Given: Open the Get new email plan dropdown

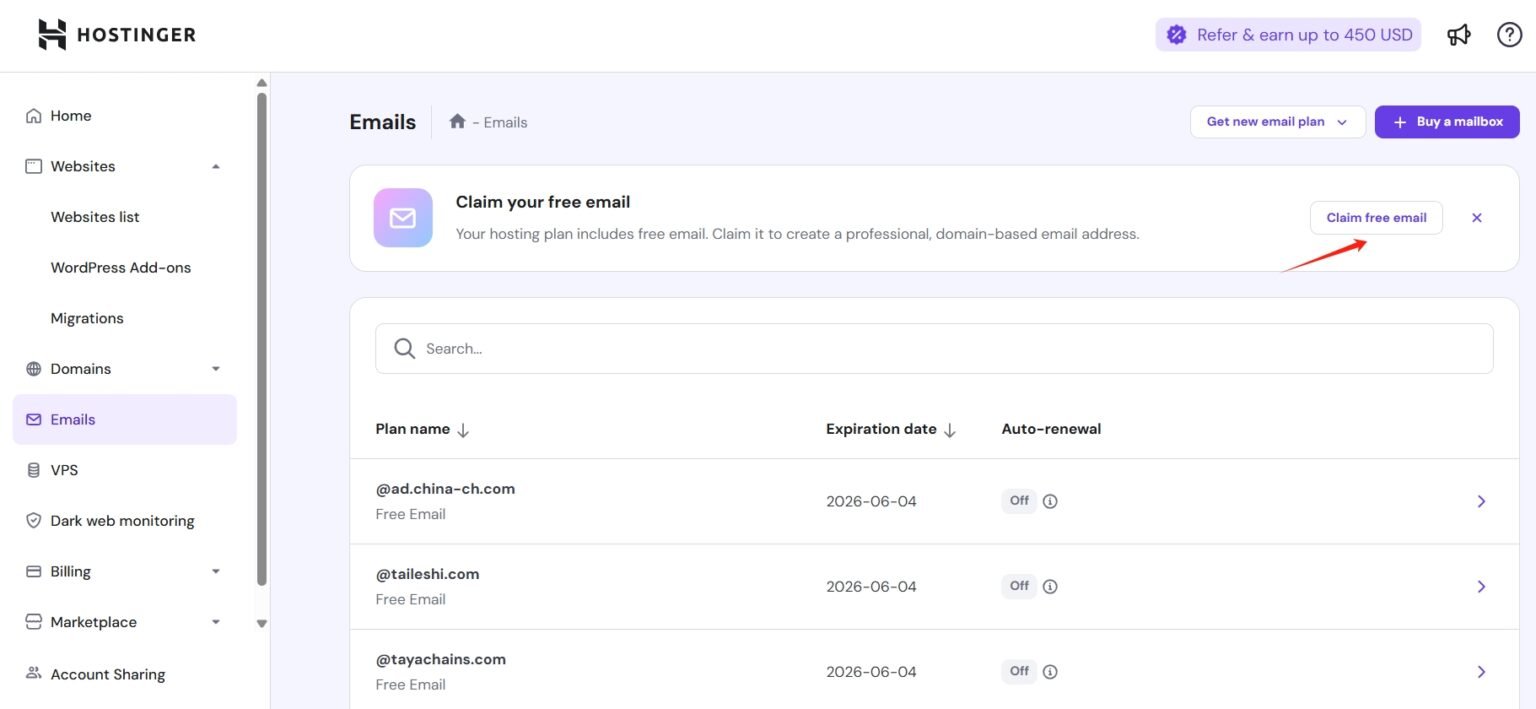Looking at the screenshot, I should [1277, 122].
